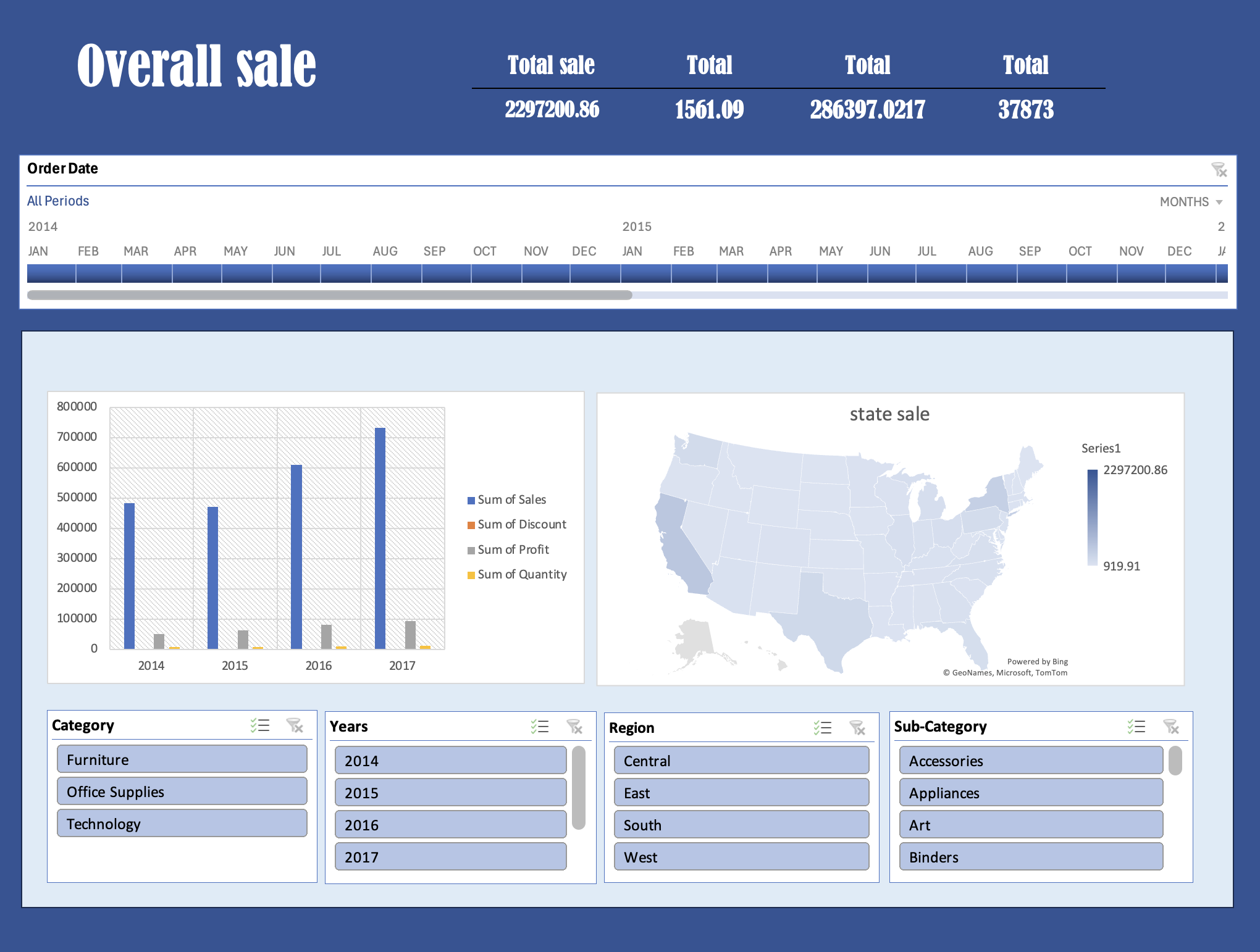The width and height of the screenshot is (1260, 952).
Task: Clear filter on the Category slicer
Action: pyautogui.click(x=295, y=725)
